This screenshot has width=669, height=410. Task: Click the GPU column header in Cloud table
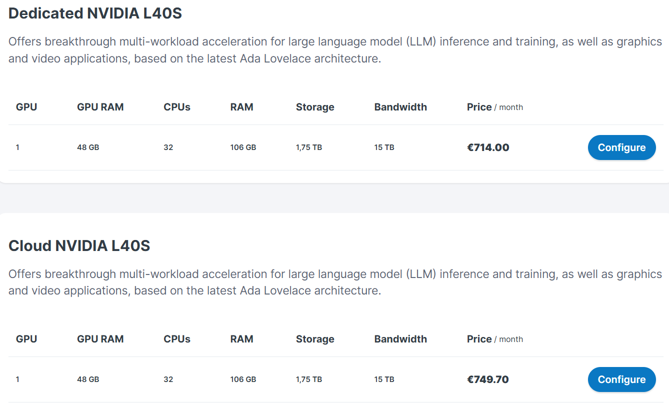pos(26,339)
